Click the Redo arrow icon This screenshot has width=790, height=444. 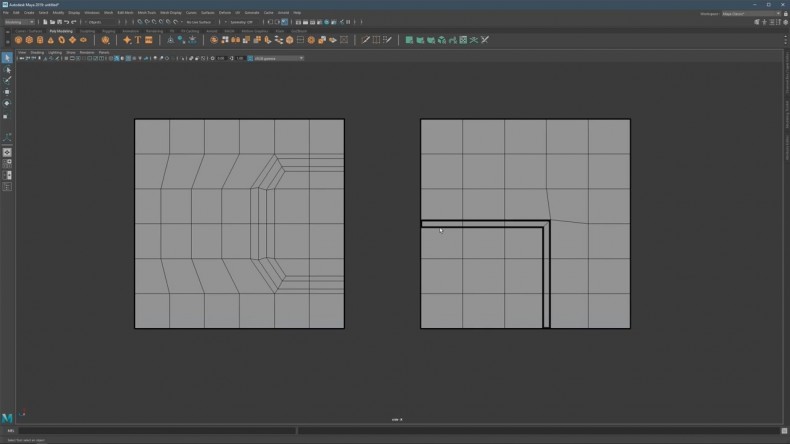click(x=74, y=22)
